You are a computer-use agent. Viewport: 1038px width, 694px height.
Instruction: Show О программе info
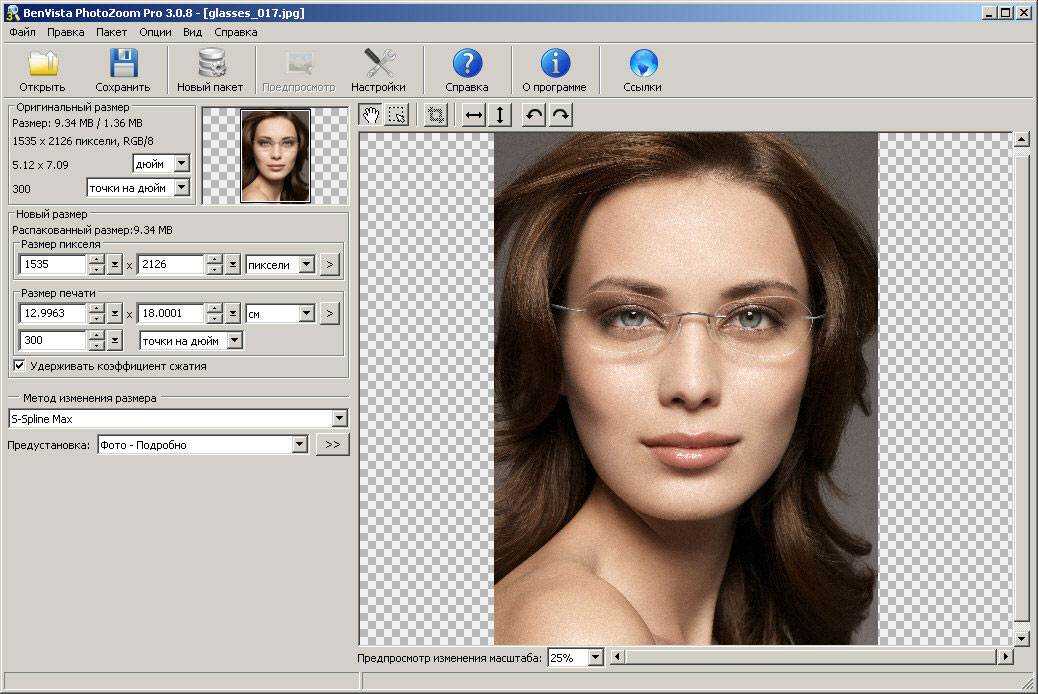[555, 70]
